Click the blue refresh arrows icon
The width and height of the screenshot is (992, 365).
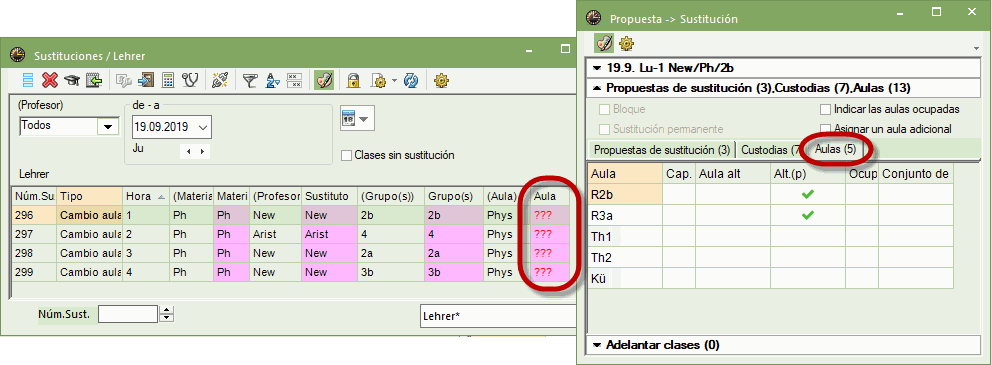pyautogui.click(x=411, y=80)
